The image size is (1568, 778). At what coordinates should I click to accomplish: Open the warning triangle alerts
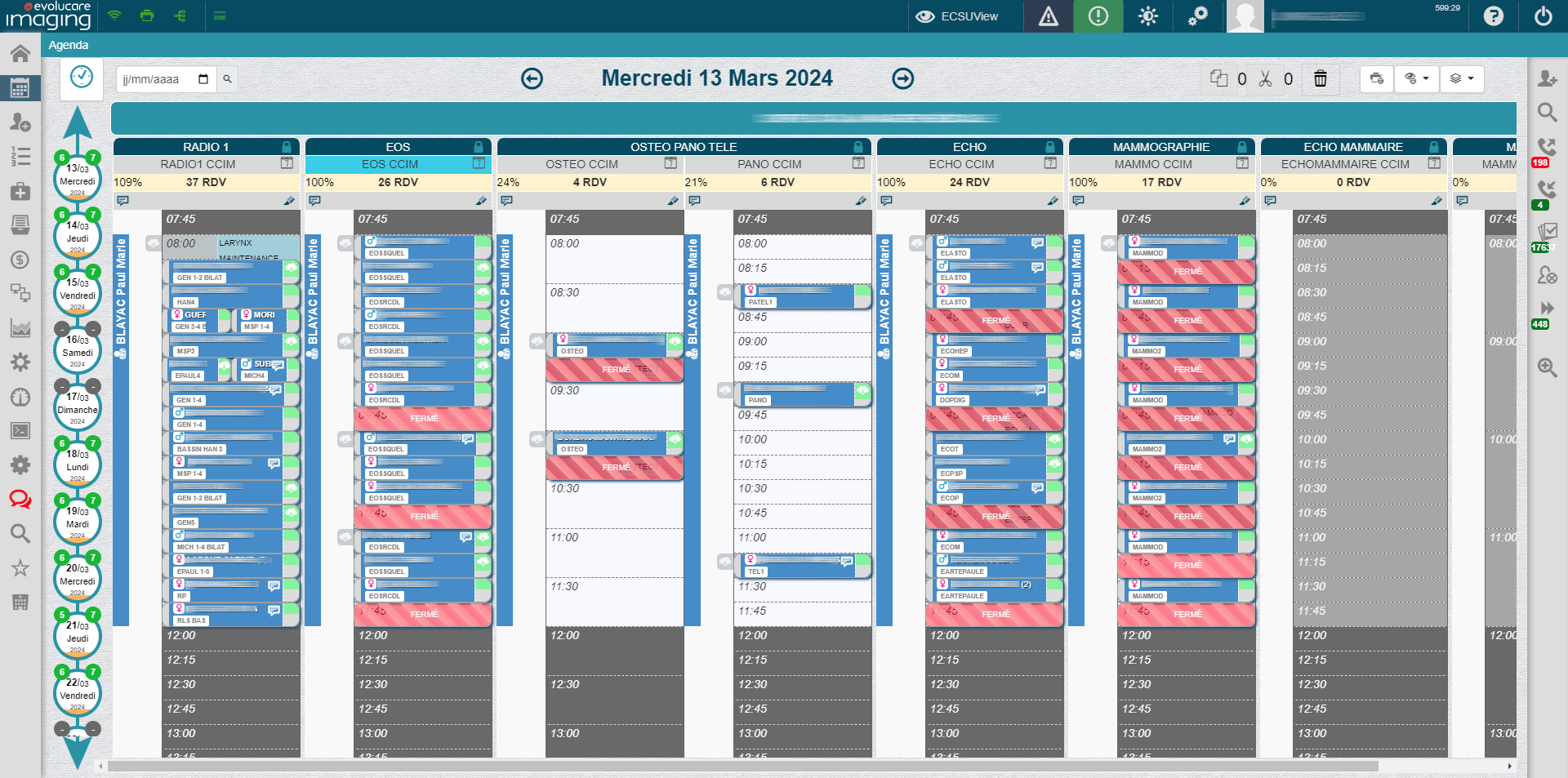click(1049, 16)
